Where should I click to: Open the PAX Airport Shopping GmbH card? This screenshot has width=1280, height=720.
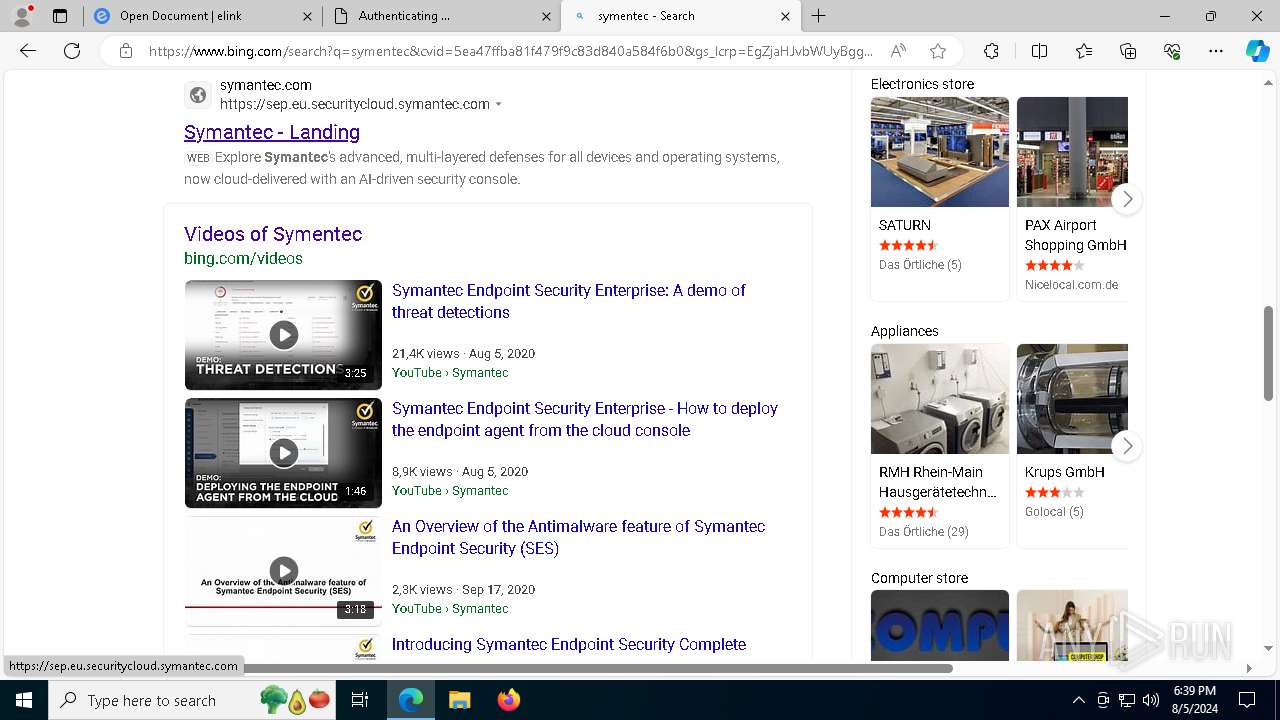coord(1072,198)
